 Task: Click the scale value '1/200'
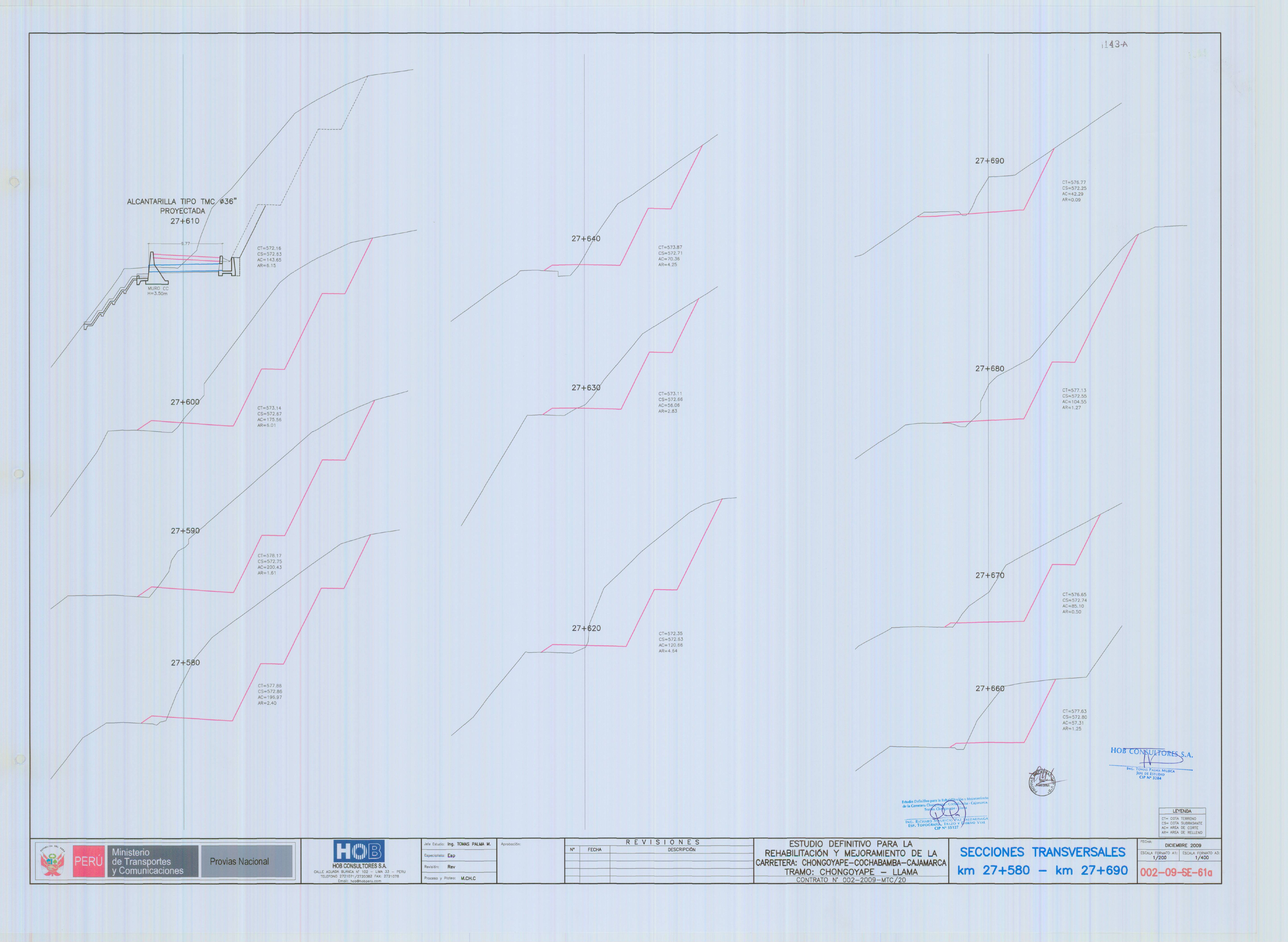(1159, 858)
